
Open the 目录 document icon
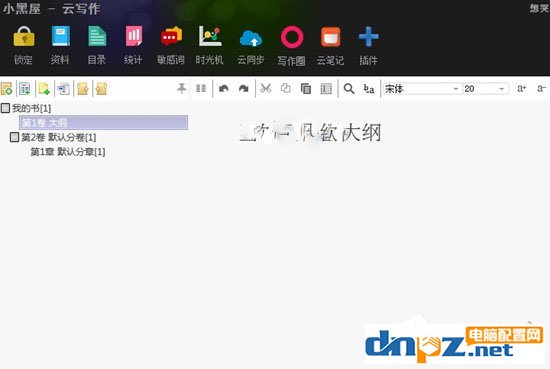point(97,36)
